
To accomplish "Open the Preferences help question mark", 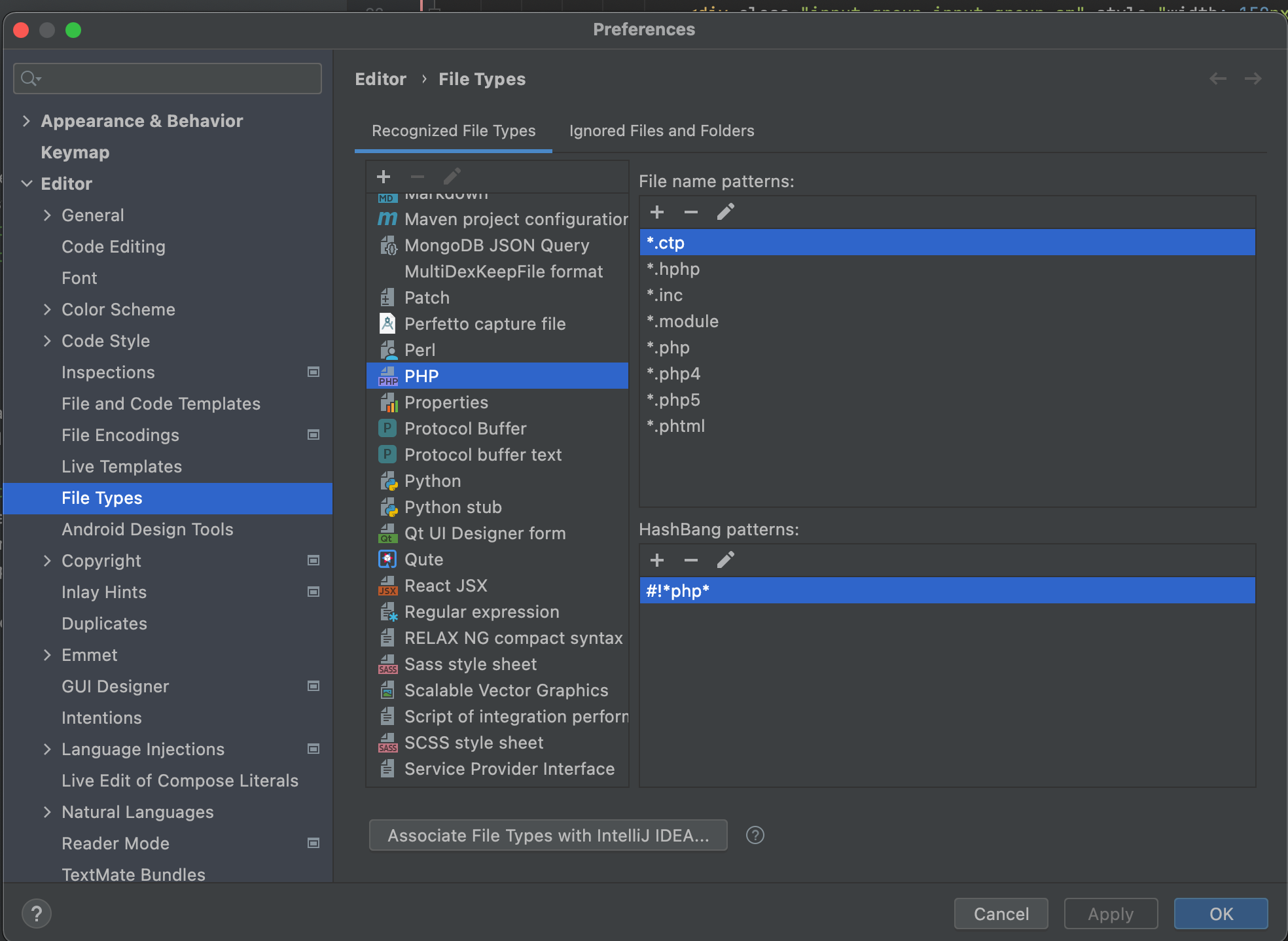I will click(x=37, y=914).
